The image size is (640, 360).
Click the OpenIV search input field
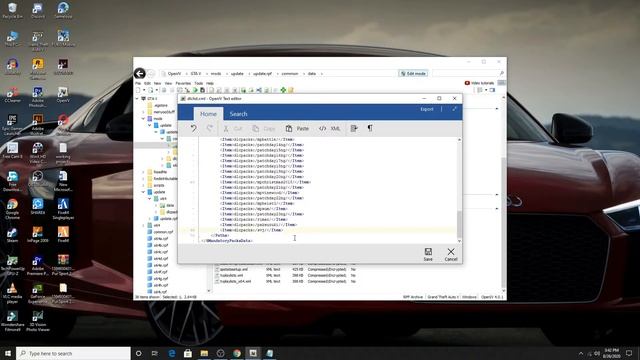tap(465, 73)
